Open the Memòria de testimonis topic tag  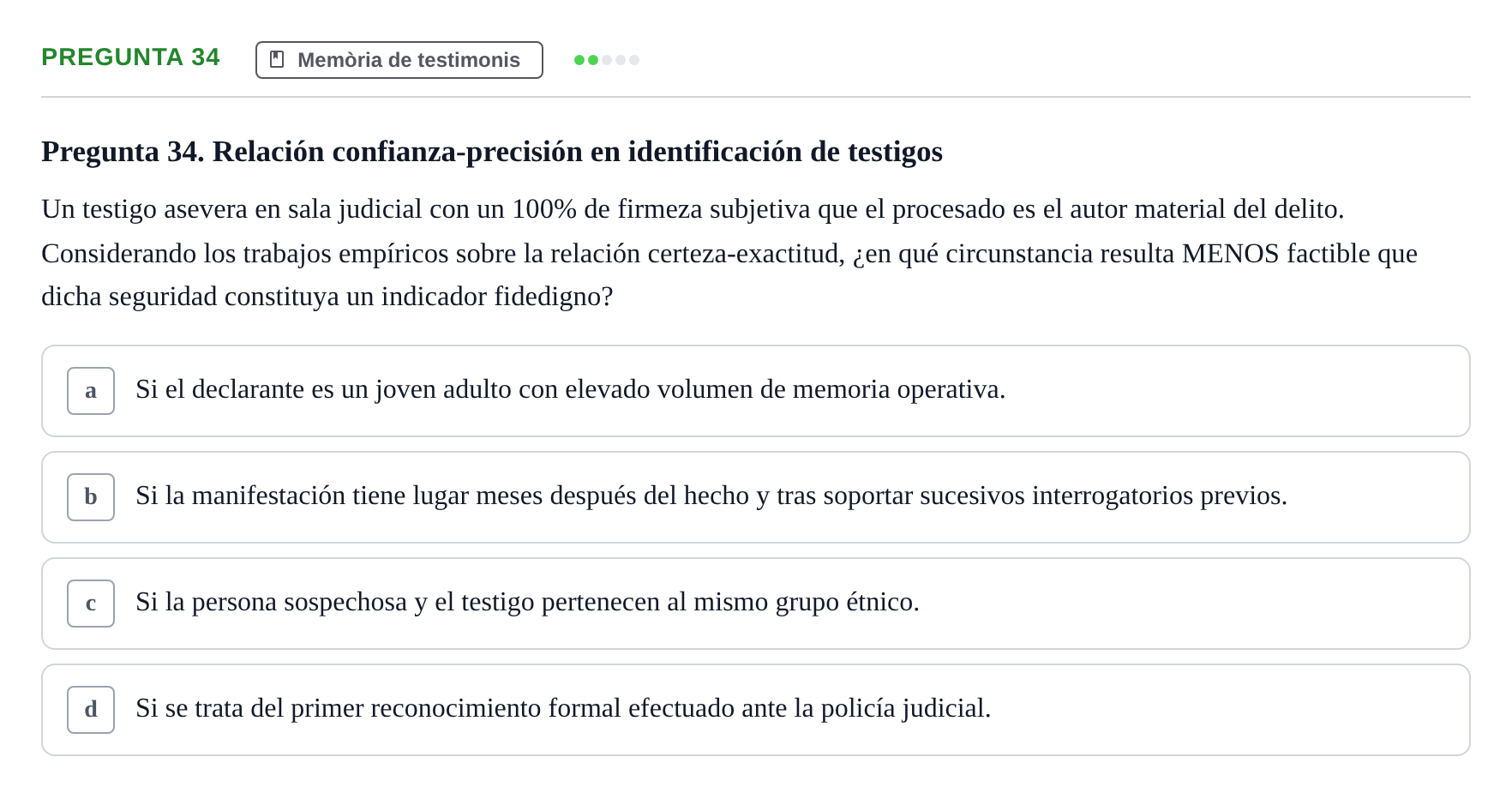[399, 60]
